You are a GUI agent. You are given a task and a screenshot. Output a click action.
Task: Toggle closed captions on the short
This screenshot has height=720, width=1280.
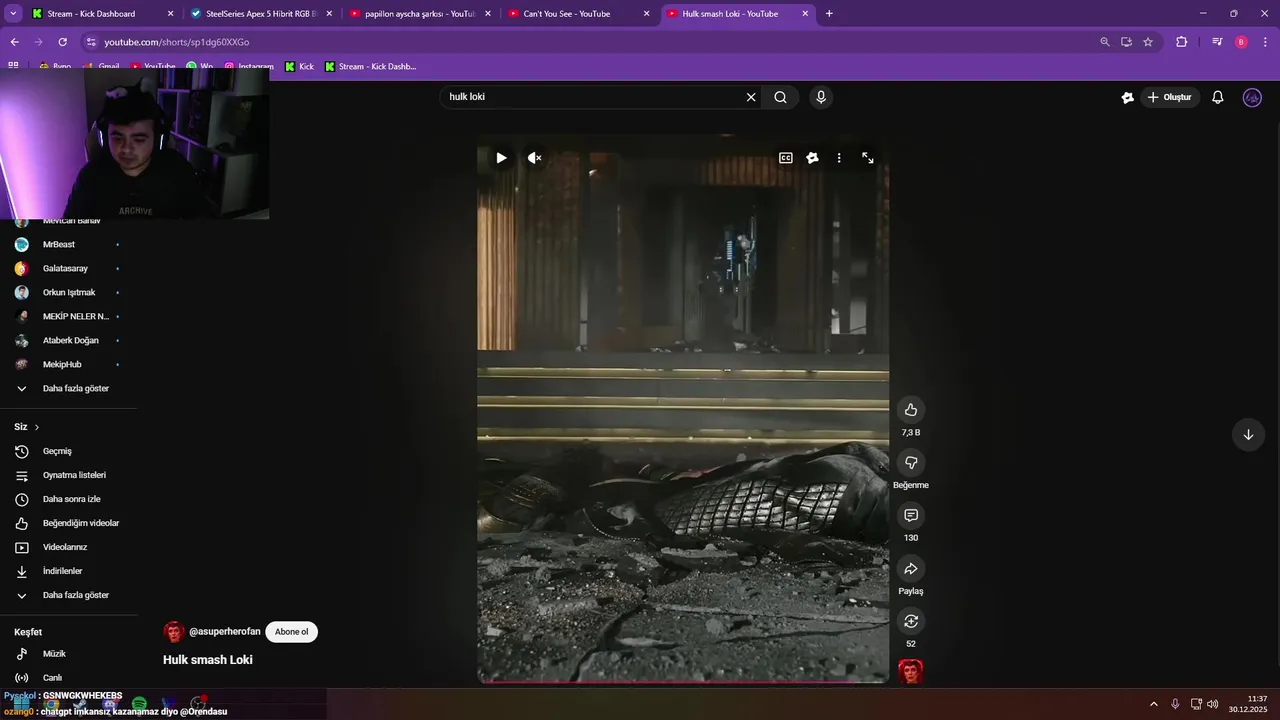point(786,158)
